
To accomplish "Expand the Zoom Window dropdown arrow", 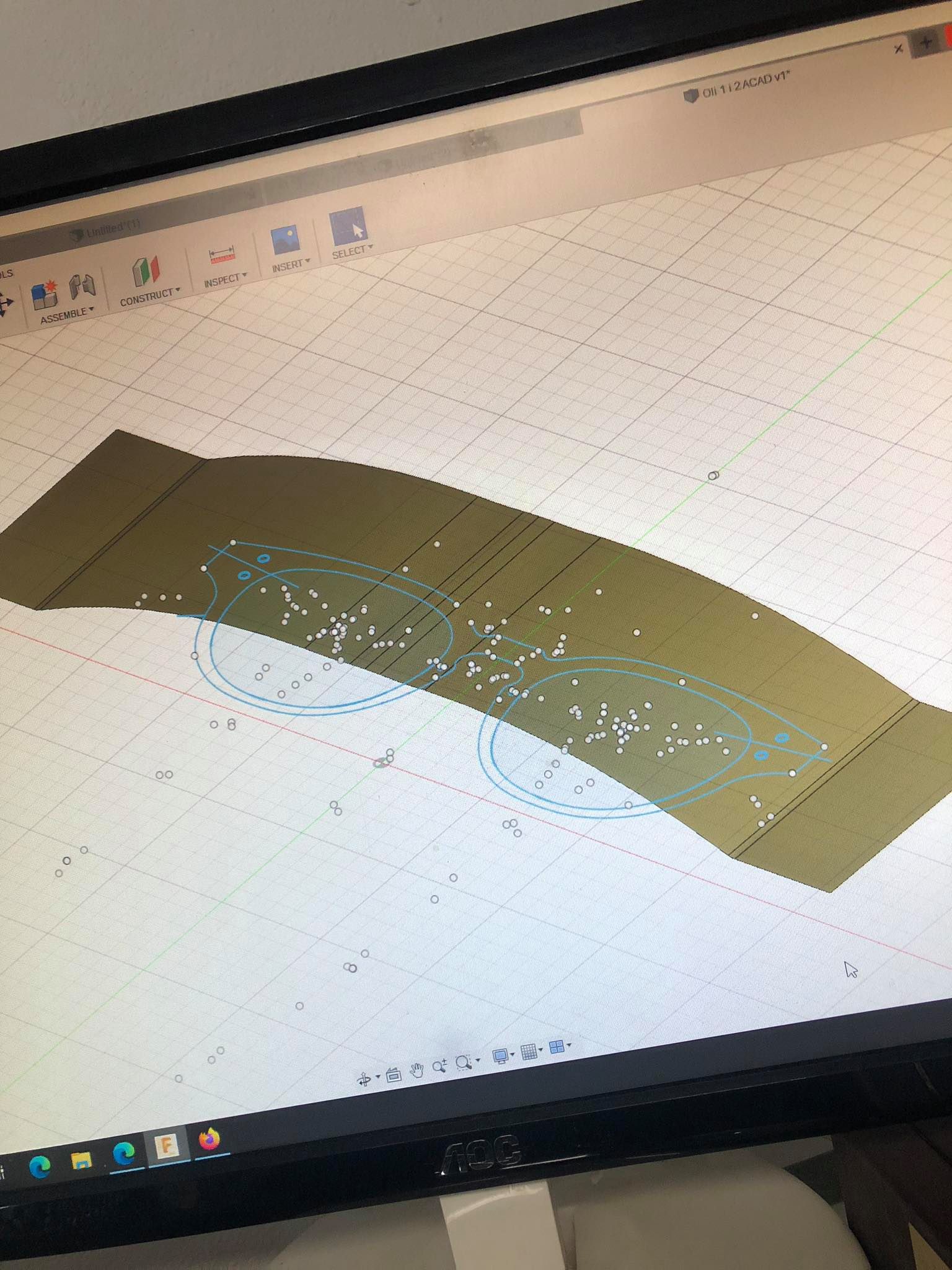I will pos(478,1060).
